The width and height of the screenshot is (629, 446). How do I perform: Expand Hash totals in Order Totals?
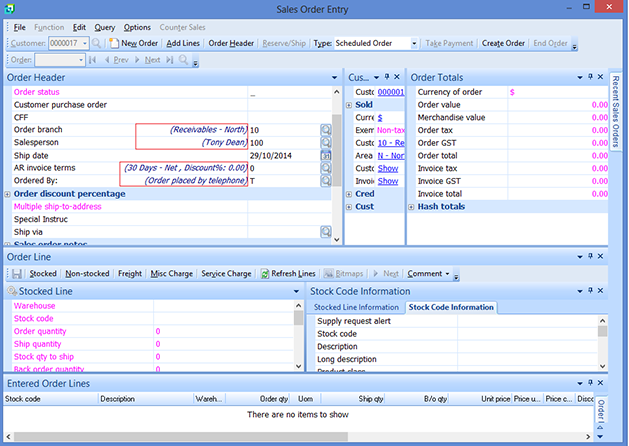[x=411, y=207]
